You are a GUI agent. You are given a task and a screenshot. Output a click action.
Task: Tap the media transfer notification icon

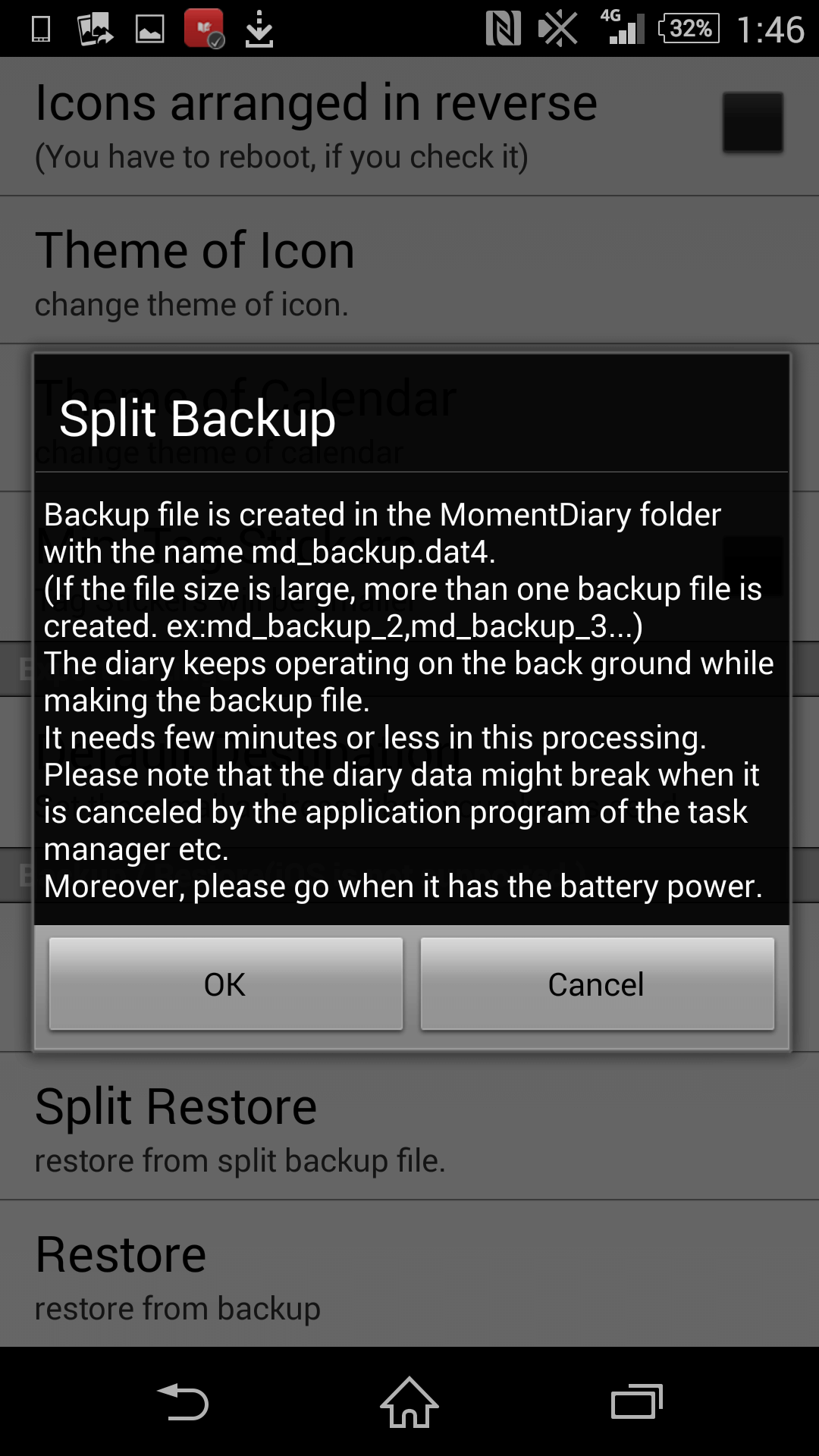pos(95,29)
